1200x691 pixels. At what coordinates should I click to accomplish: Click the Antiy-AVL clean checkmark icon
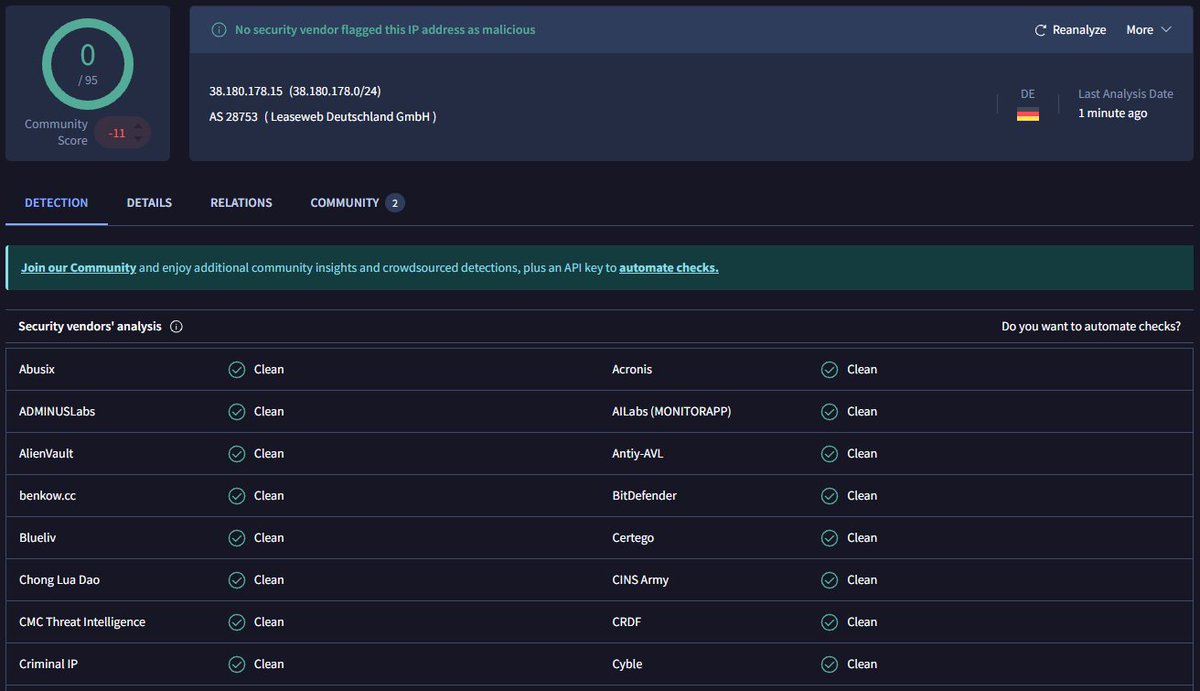click(830, 454)
